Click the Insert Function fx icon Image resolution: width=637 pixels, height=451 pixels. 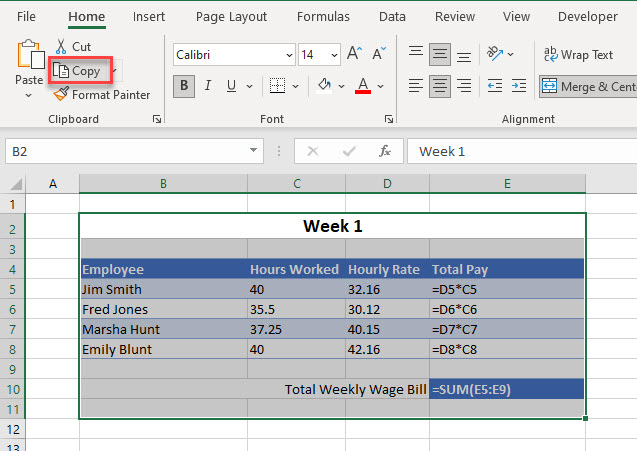(x=384, y=151)
